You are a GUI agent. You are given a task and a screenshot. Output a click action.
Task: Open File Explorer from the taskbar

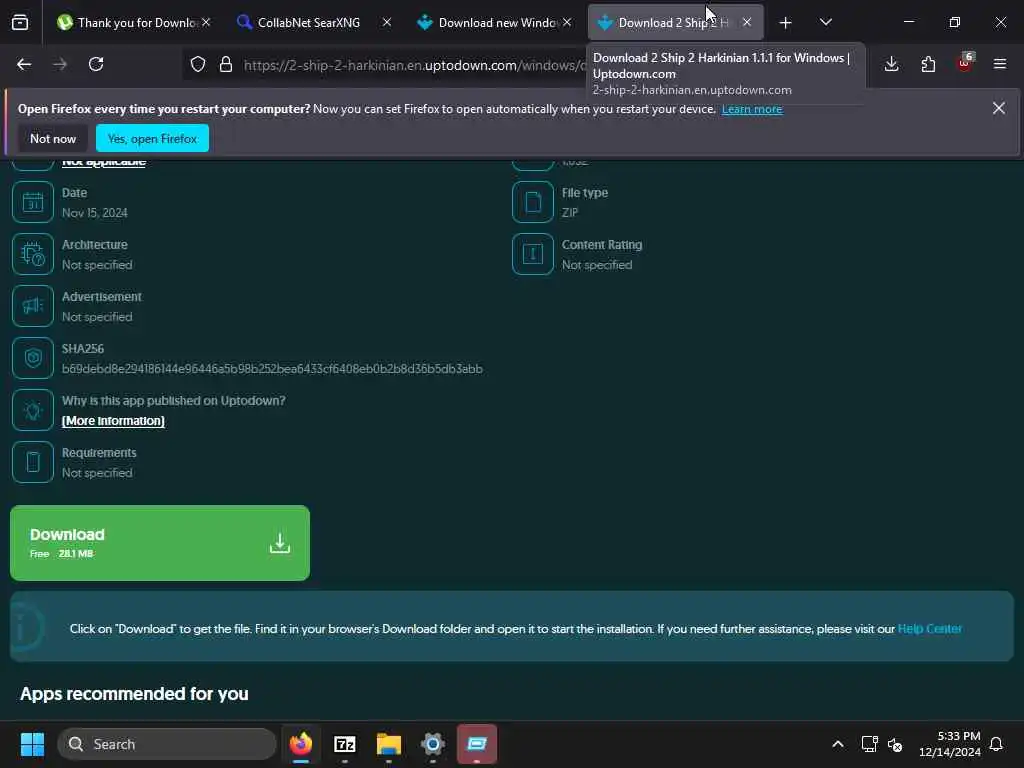coord(389,744)
